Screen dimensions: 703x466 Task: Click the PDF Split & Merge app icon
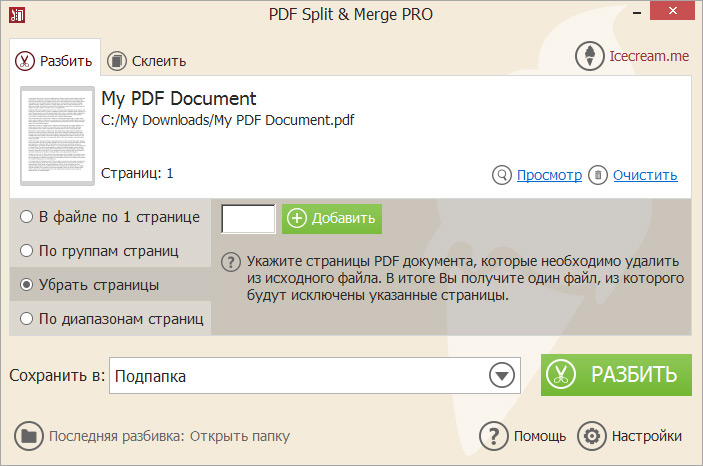[17, 15]
